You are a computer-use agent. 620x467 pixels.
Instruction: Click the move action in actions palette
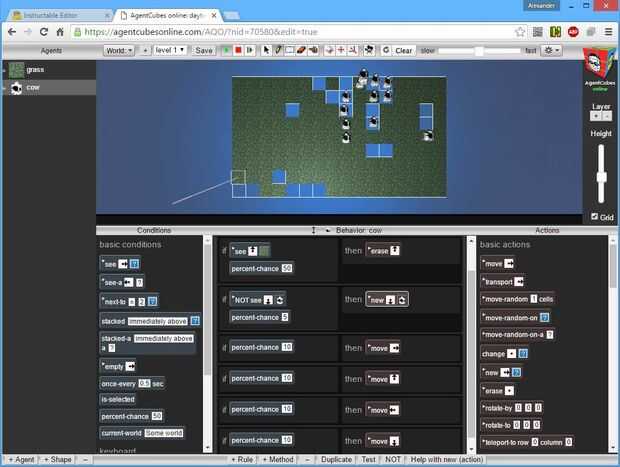coord(497,263)
